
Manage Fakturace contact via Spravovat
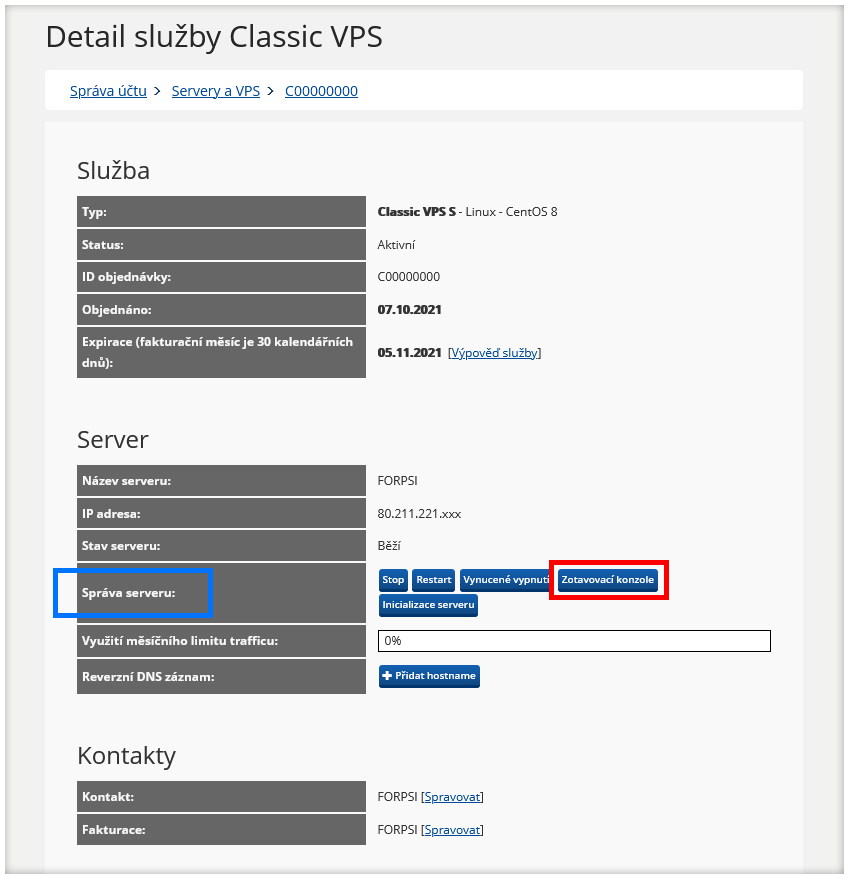click(x=452, y=830)
